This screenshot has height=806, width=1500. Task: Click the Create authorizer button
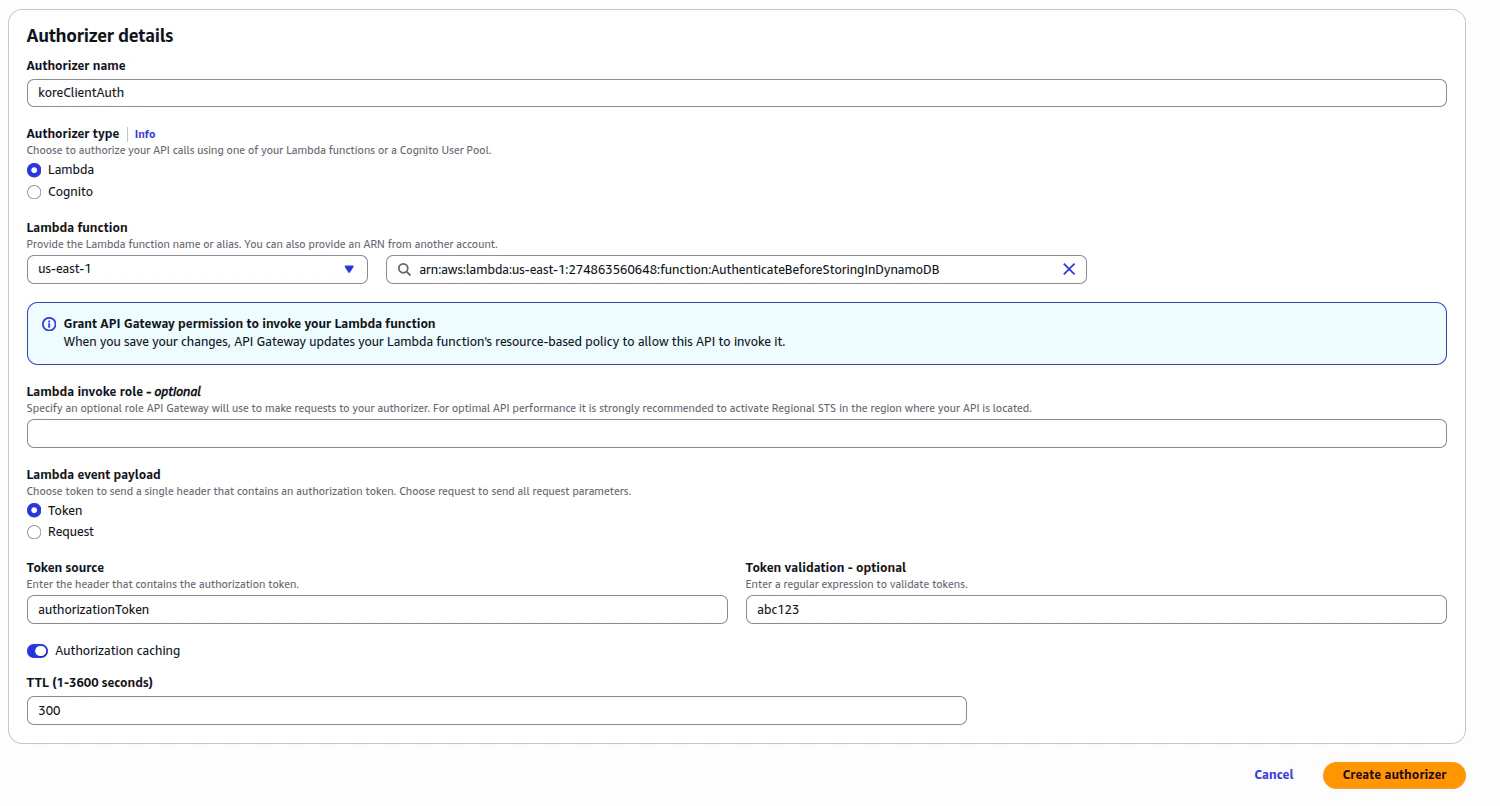coord(1393,774)
